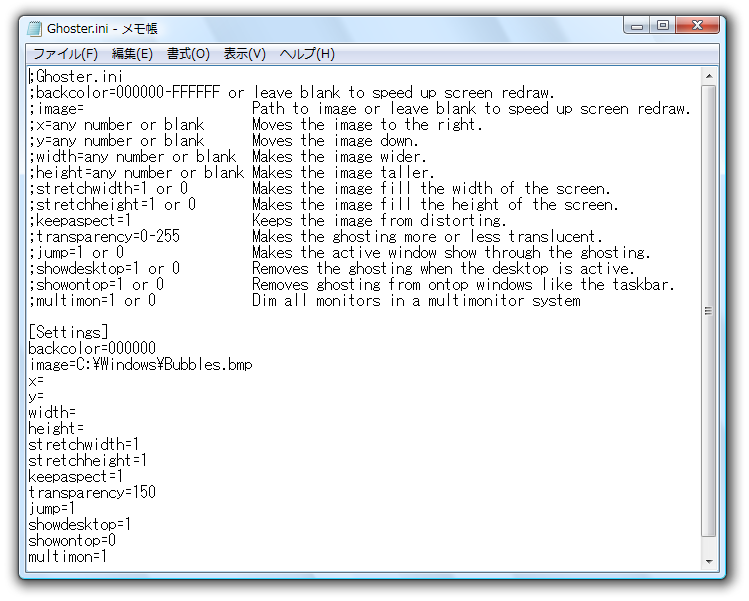The height and width of the screenshot is (601, 749).
Task: Click the 'backcolor=000000' setting line
Action: point(92,348)
